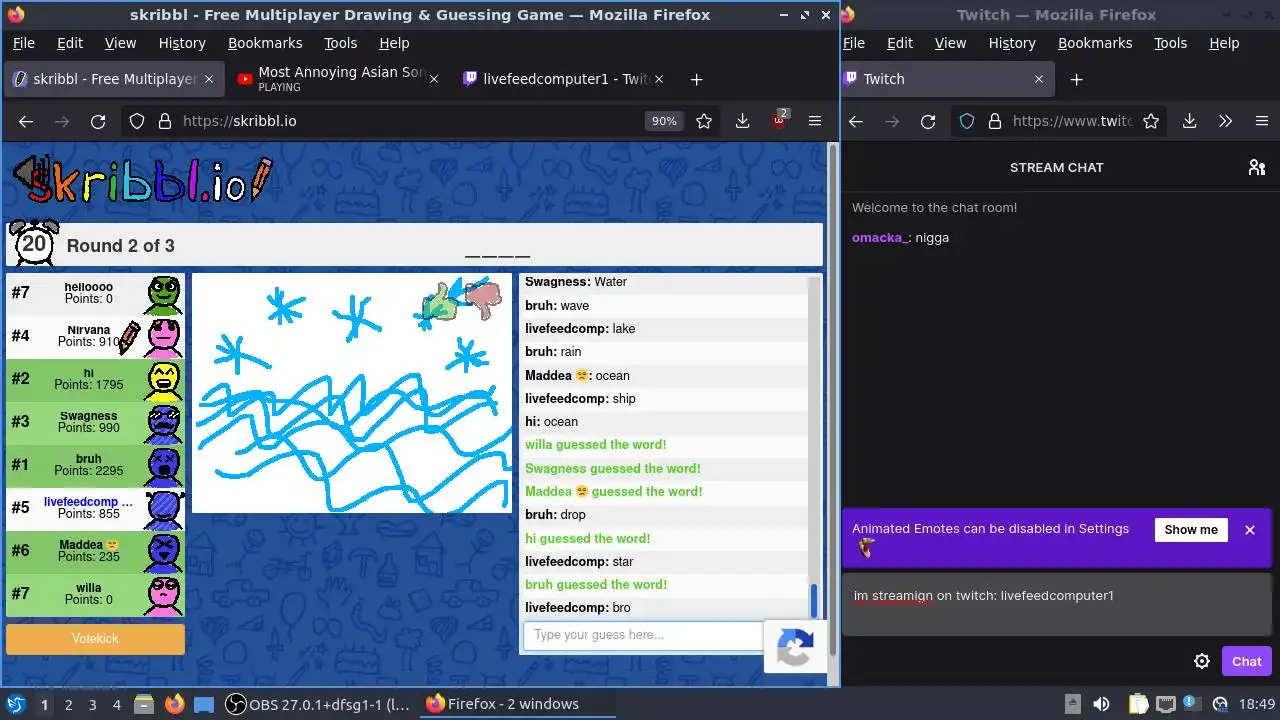This screenshot has height=720, width=1280.
Task: Click the reCAPTCHA badge icon
Action: (795, 648)
